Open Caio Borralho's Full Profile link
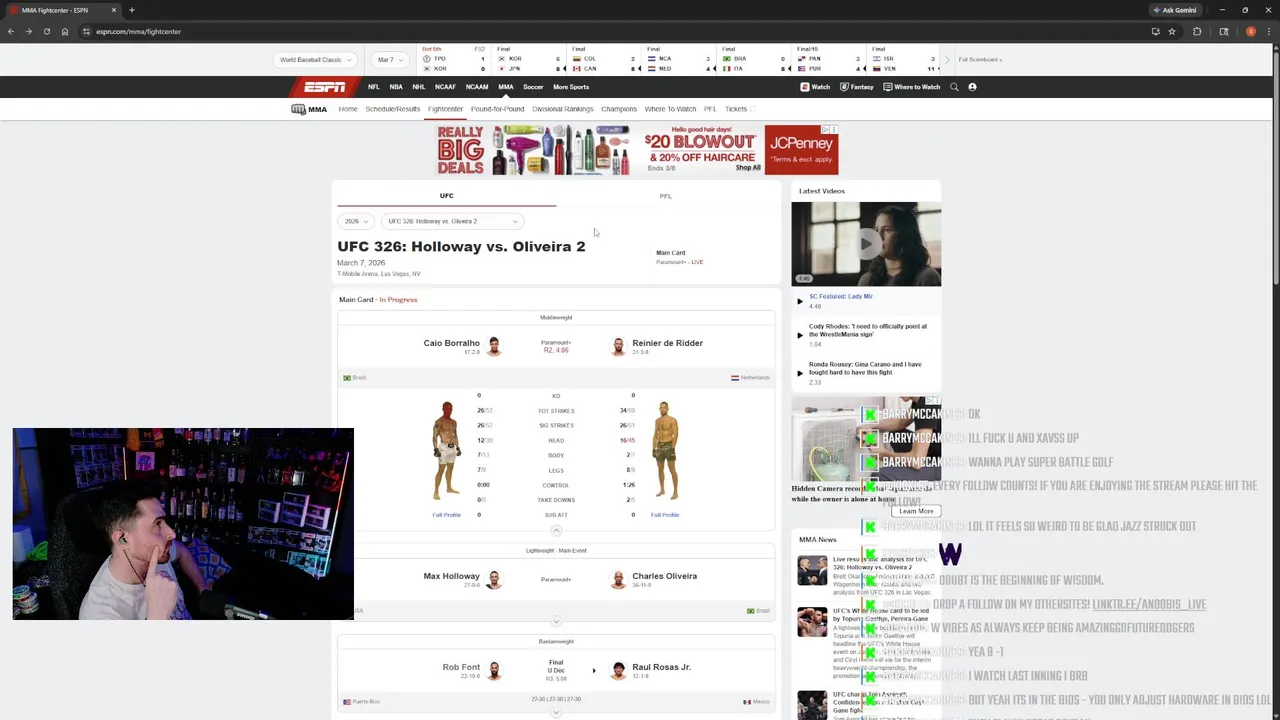The height and width of the screenshot is (720, 1280). point(446,515)
